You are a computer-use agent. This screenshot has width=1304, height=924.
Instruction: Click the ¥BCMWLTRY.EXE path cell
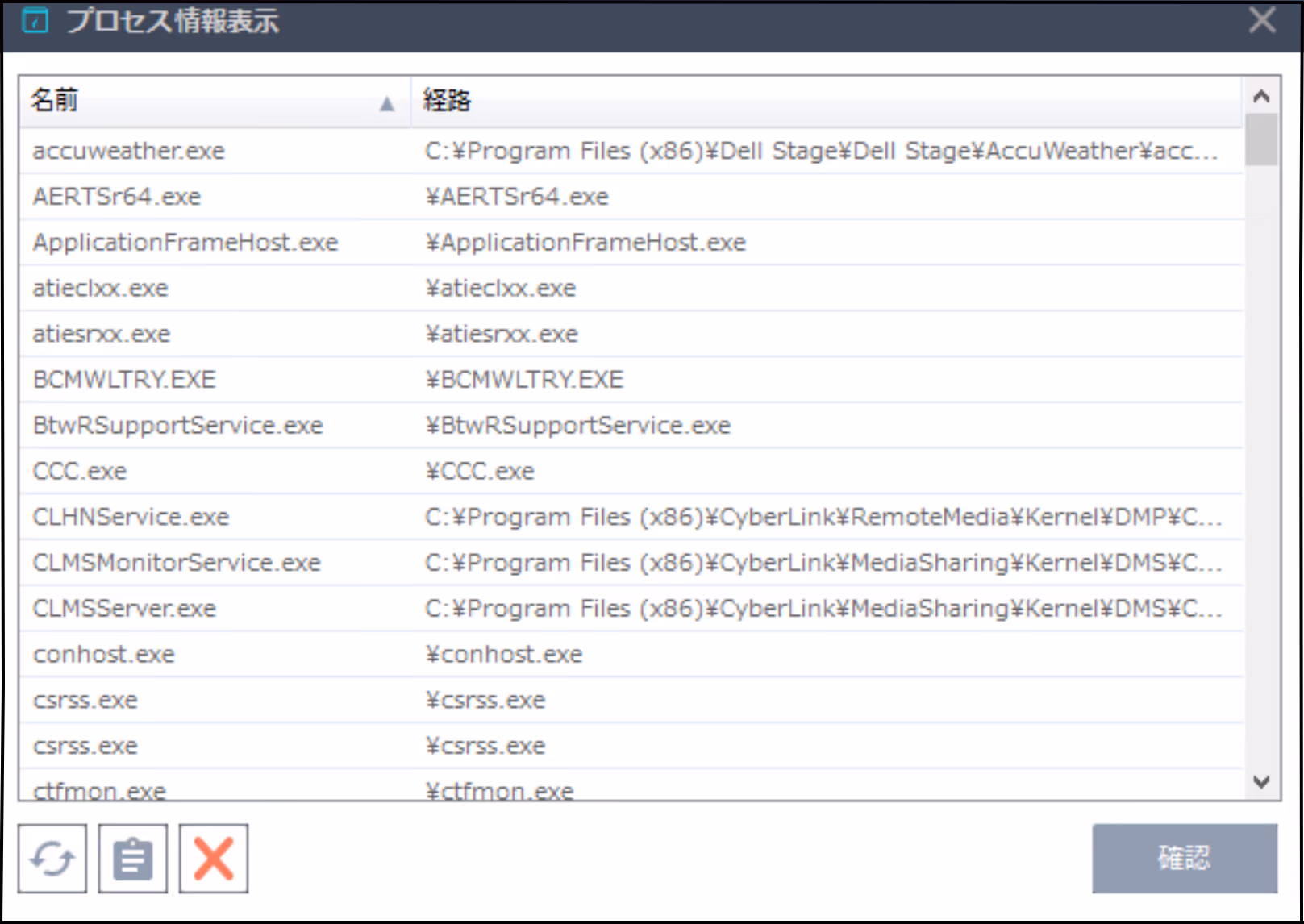coord(827,380)
